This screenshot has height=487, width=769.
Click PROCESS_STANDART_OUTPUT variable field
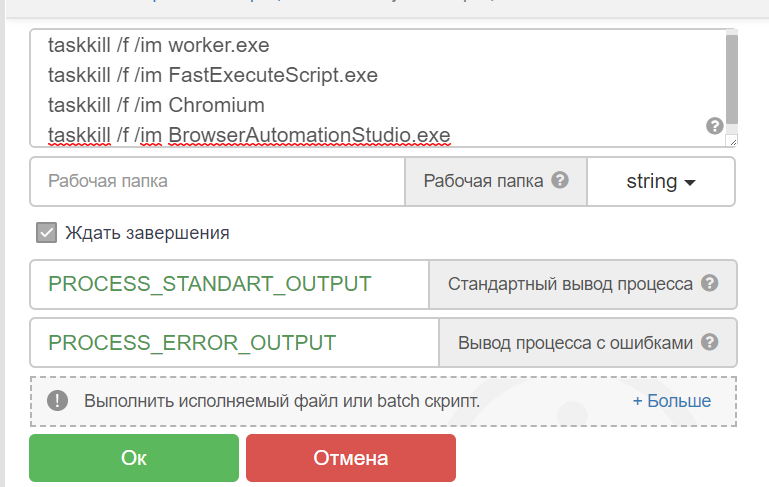(229, 284)
